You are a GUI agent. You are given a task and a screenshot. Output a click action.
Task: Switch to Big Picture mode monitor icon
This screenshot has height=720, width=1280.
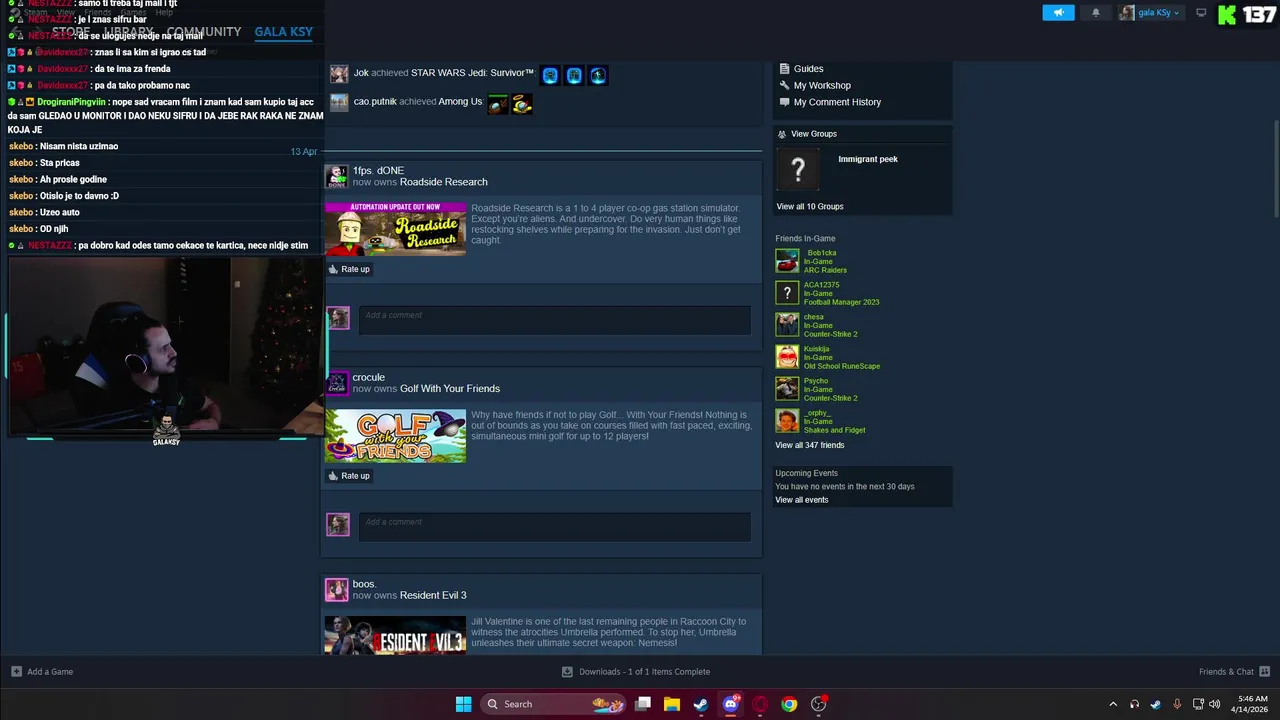tap(1201, 13)
